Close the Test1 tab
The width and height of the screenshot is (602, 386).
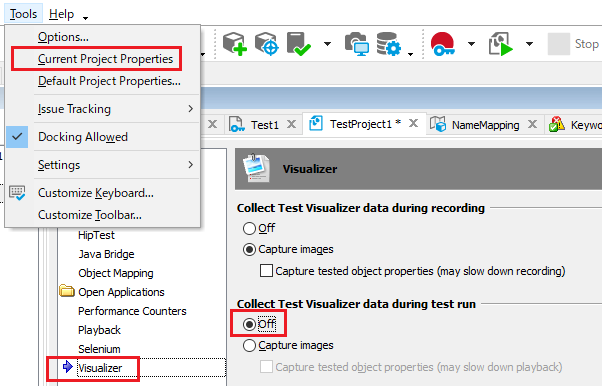coord(292,124)
